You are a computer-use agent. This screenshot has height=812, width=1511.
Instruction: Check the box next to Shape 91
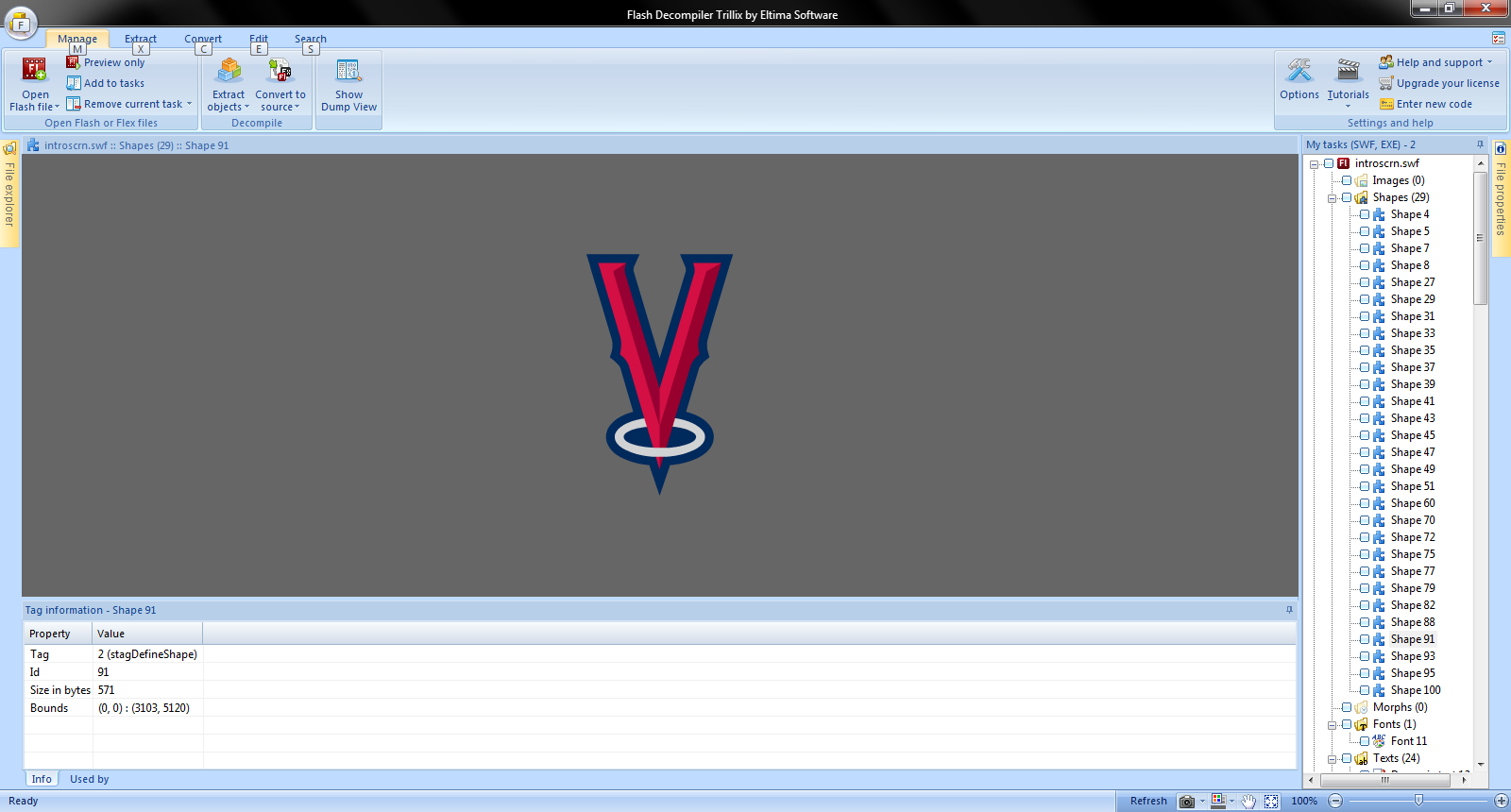click(1365, 639)
